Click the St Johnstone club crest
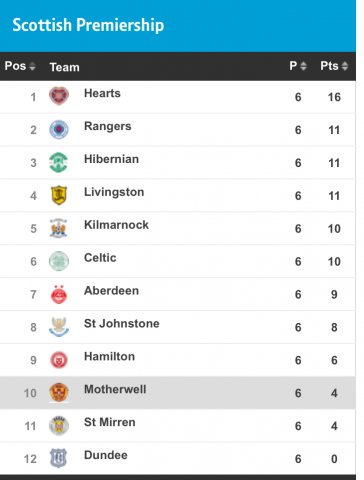Image resolution: width=364 pixels, height=480 pixels. click(59, 327)
